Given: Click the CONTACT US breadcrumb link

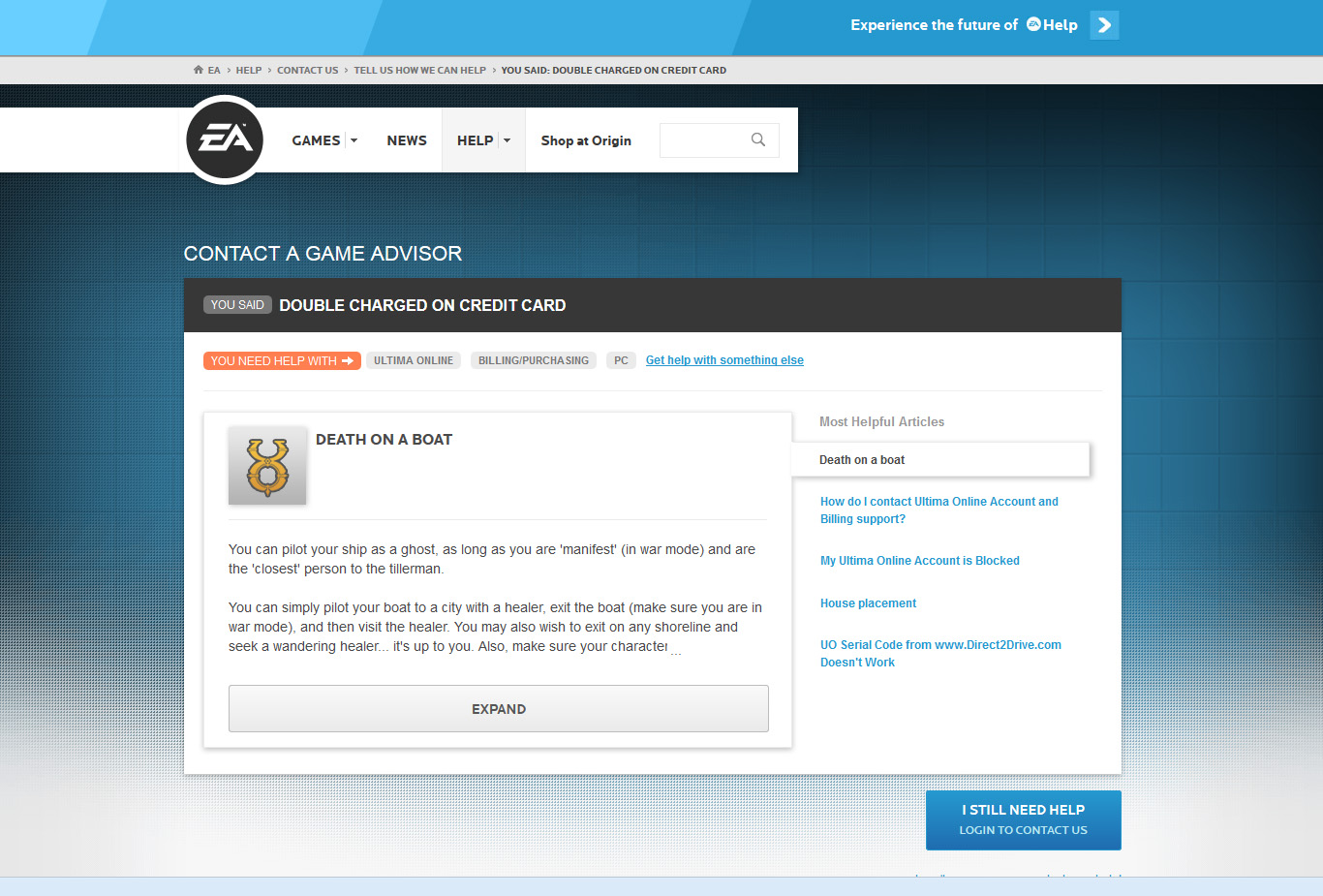Looking at the screenshot, I should (308, 70).
